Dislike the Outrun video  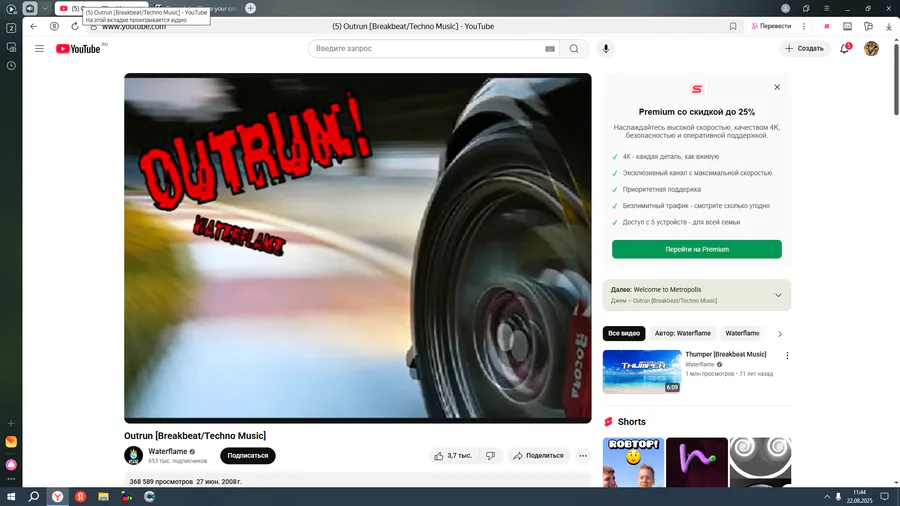490,456
